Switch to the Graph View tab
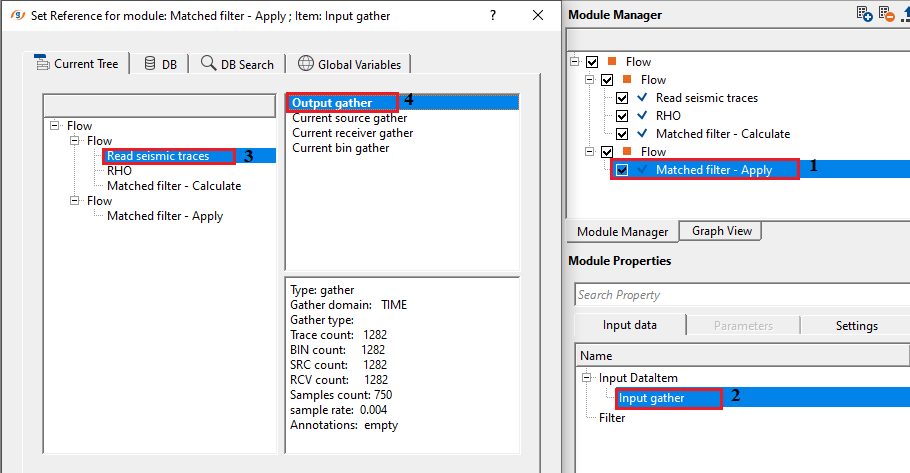Screen dimensions: 910x473 coord(721,231)
